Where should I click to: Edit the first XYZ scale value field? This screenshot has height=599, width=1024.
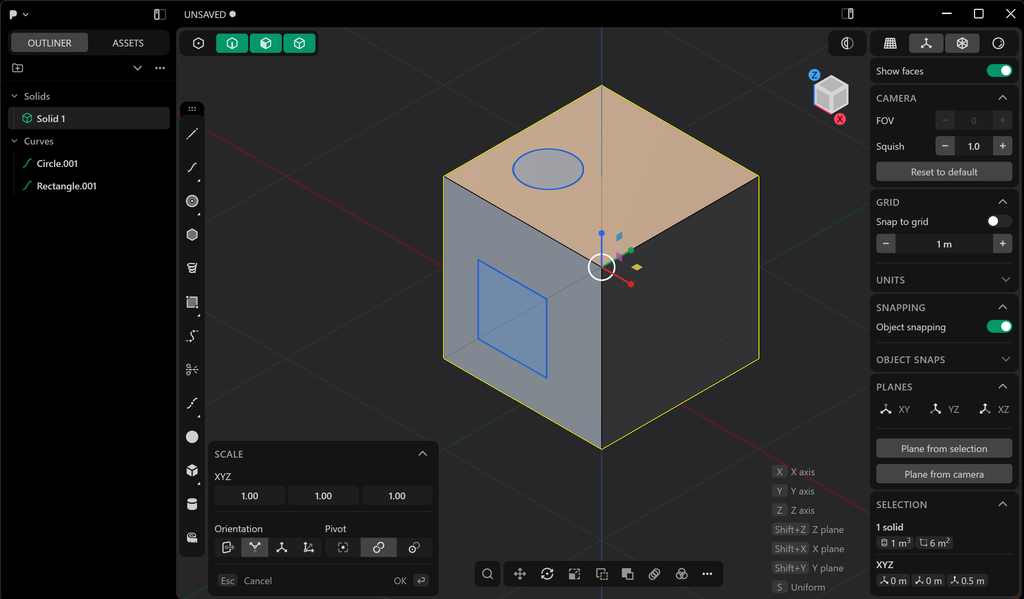248,495
